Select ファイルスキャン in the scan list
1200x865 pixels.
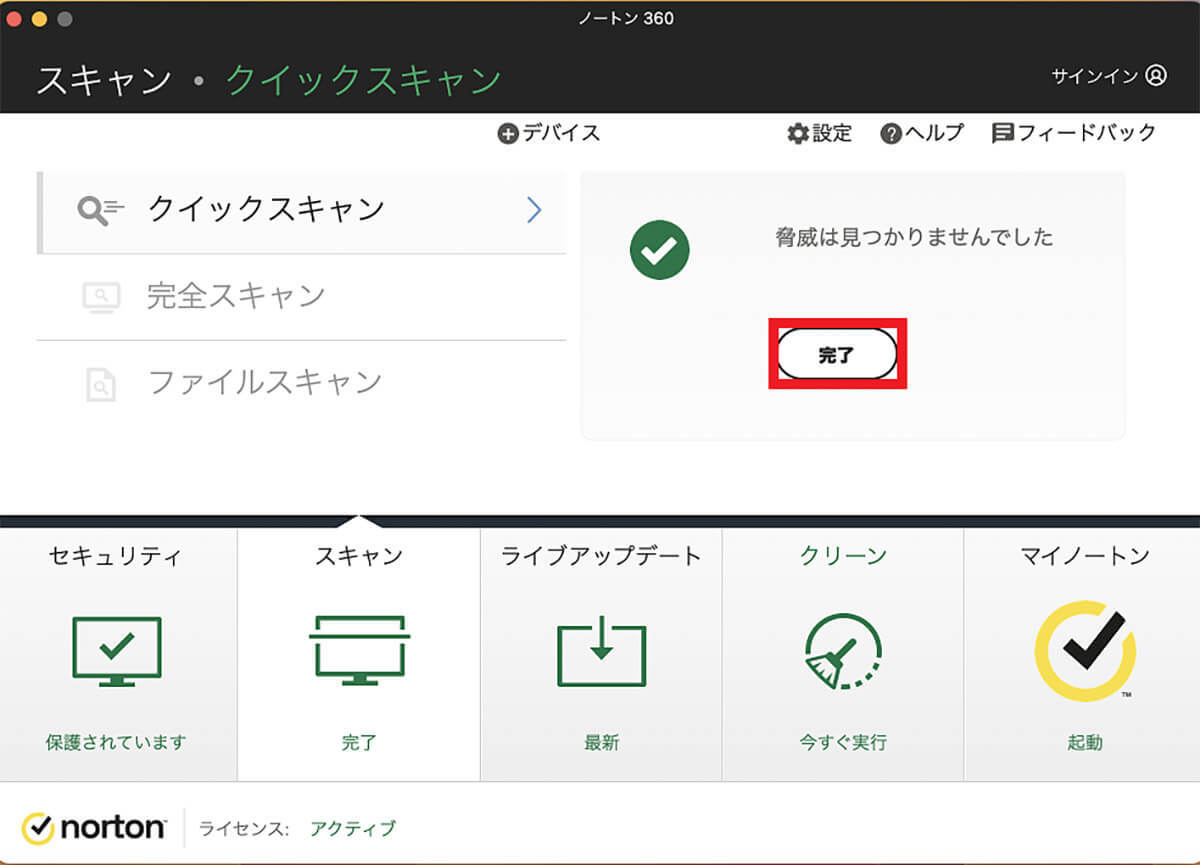point(301,382)
